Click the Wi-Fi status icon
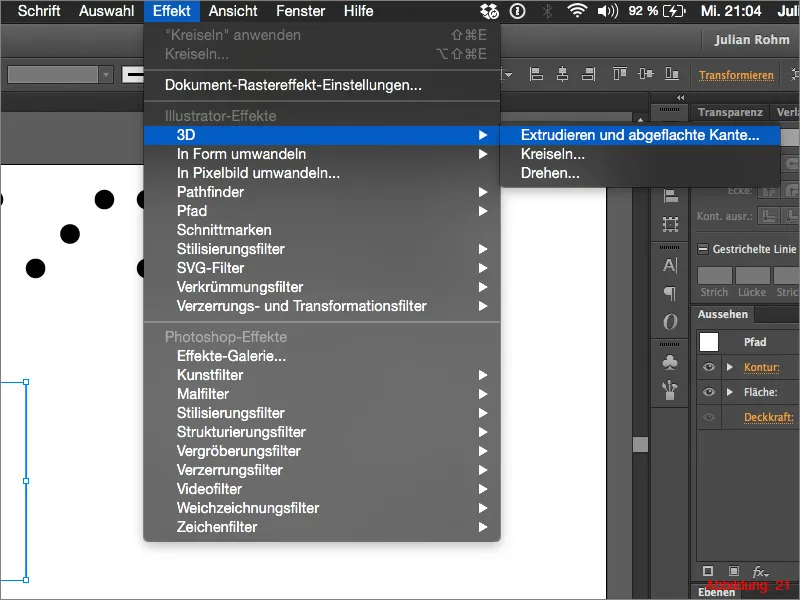Viewport: 800px width, 600px height. pyautogui.click(x=577, y=11)
